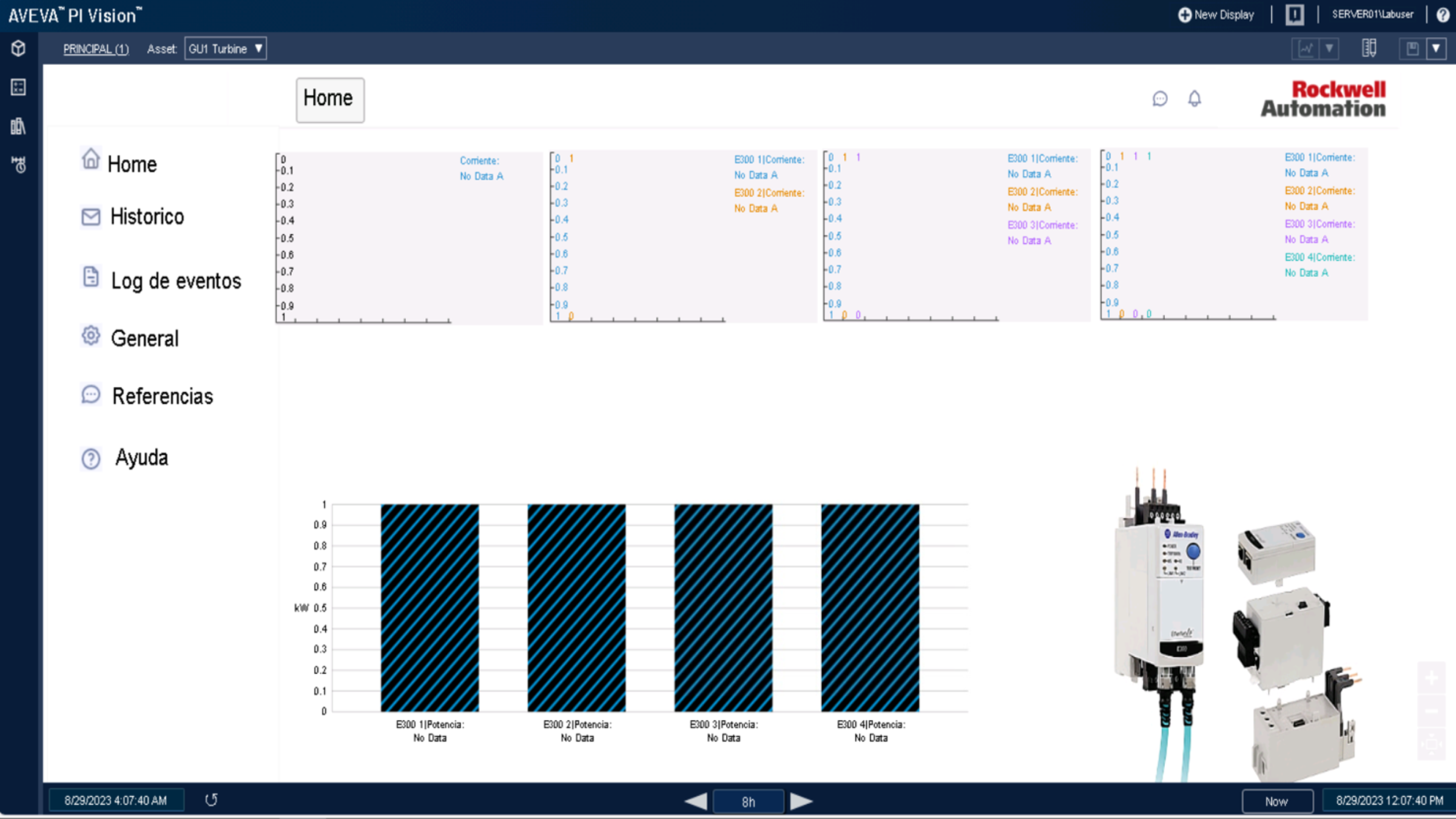
Task: Edit end time 8/29/2023 12:07:40 PM
Action: point(1389,801)
